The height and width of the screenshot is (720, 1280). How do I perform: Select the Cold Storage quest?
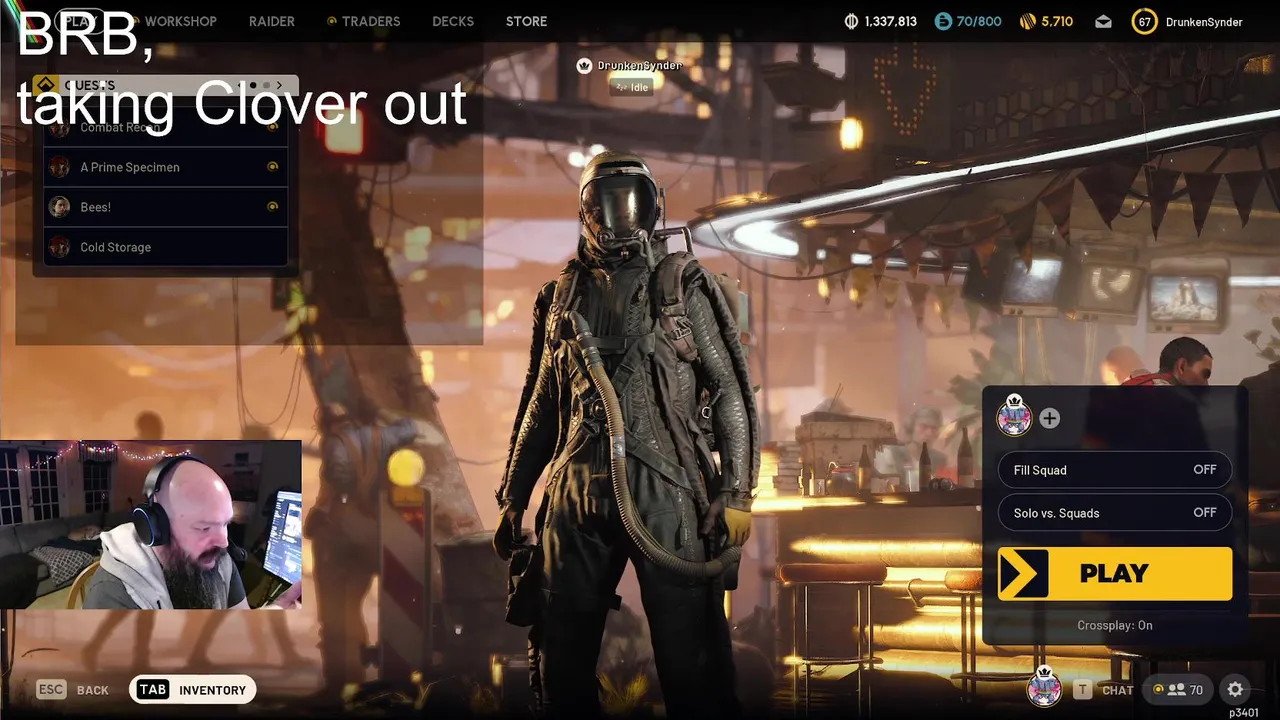tap(166, 247)
